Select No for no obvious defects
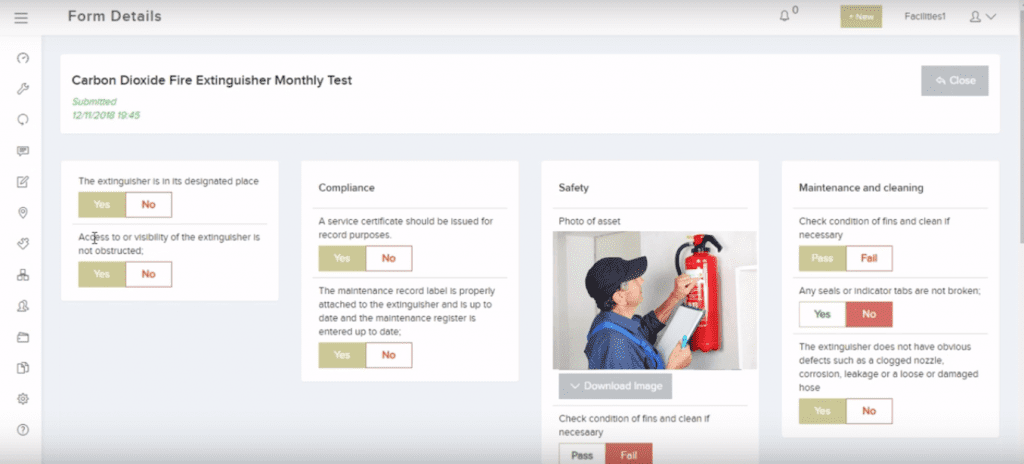Image resolution: width=1024 pixels, height=464 pixels. 869,411
